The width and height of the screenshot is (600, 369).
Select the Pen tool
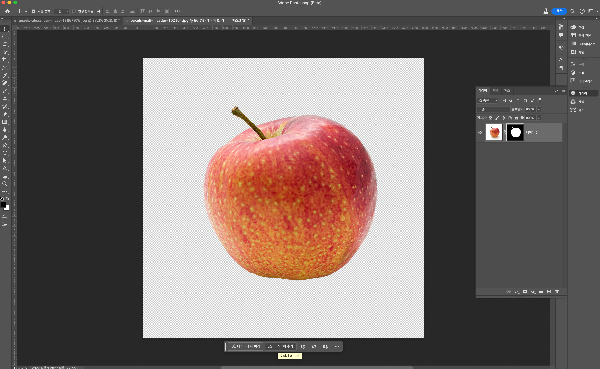point(5,145)
